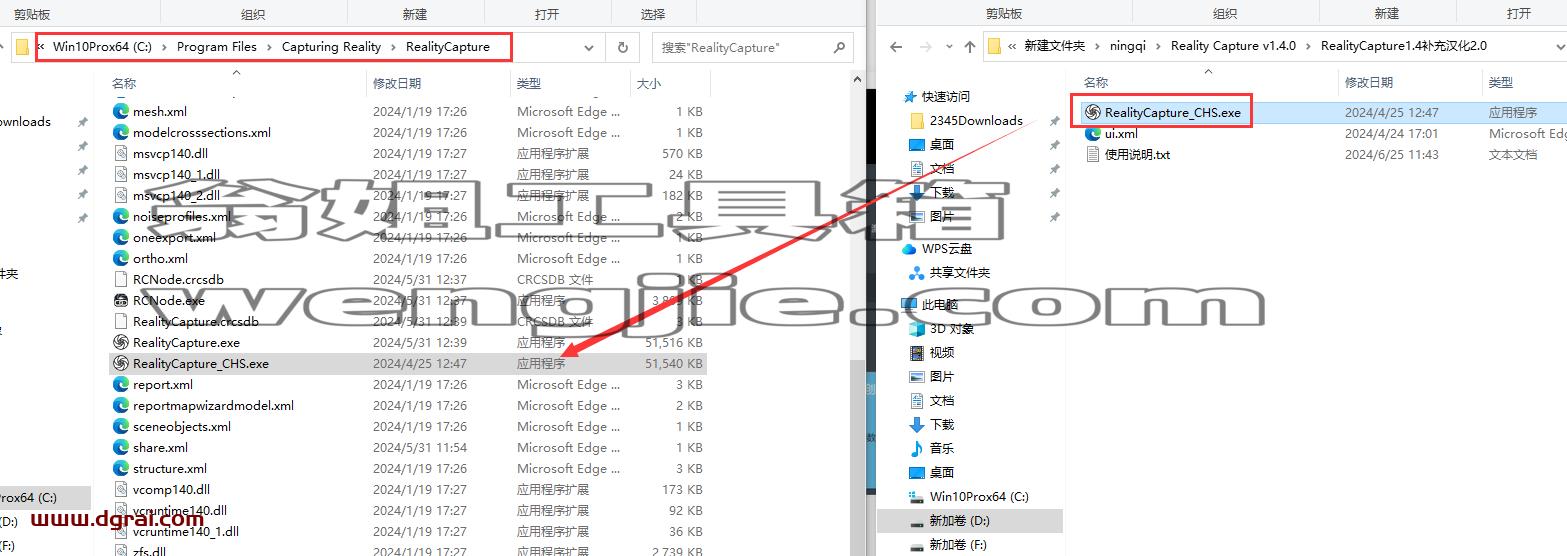Click 新建文件夹 breadcrumb in right address bar
This screenshot has height=556, width=1567.
(1054, 46)
